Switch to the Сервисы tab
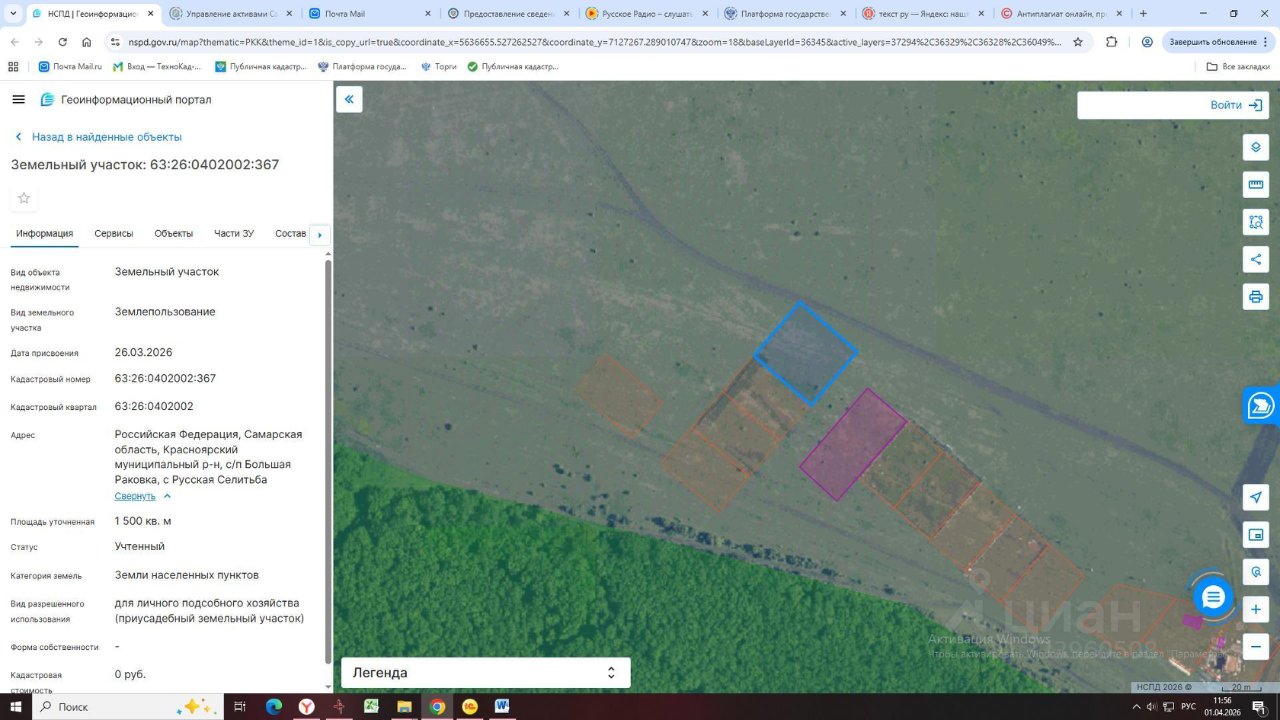The image size is (1280, 720). [x=114, y=233]
